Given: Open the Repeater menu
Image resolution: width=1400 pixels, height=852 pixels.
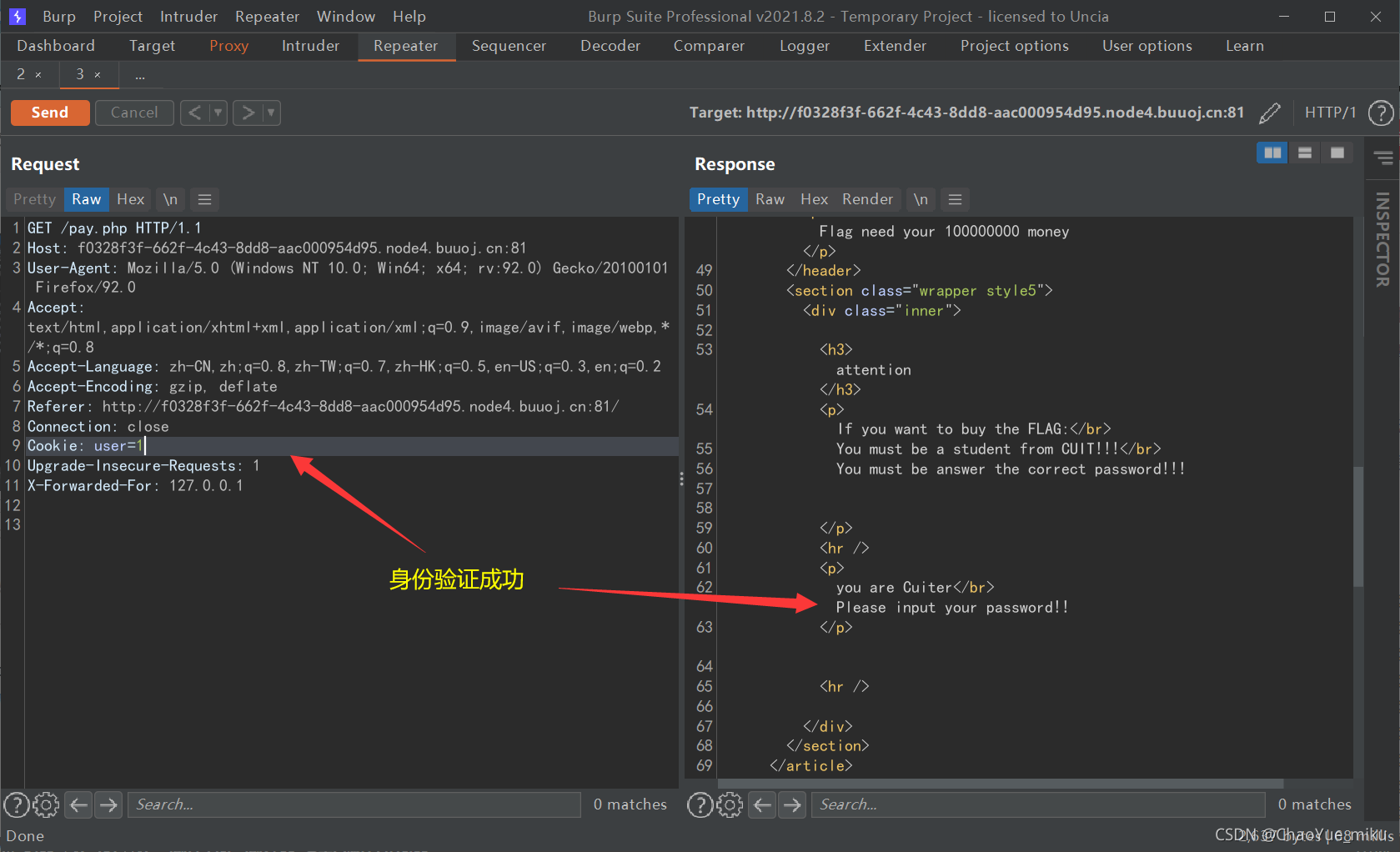Looking at the screenshot, I should [267, 17].
